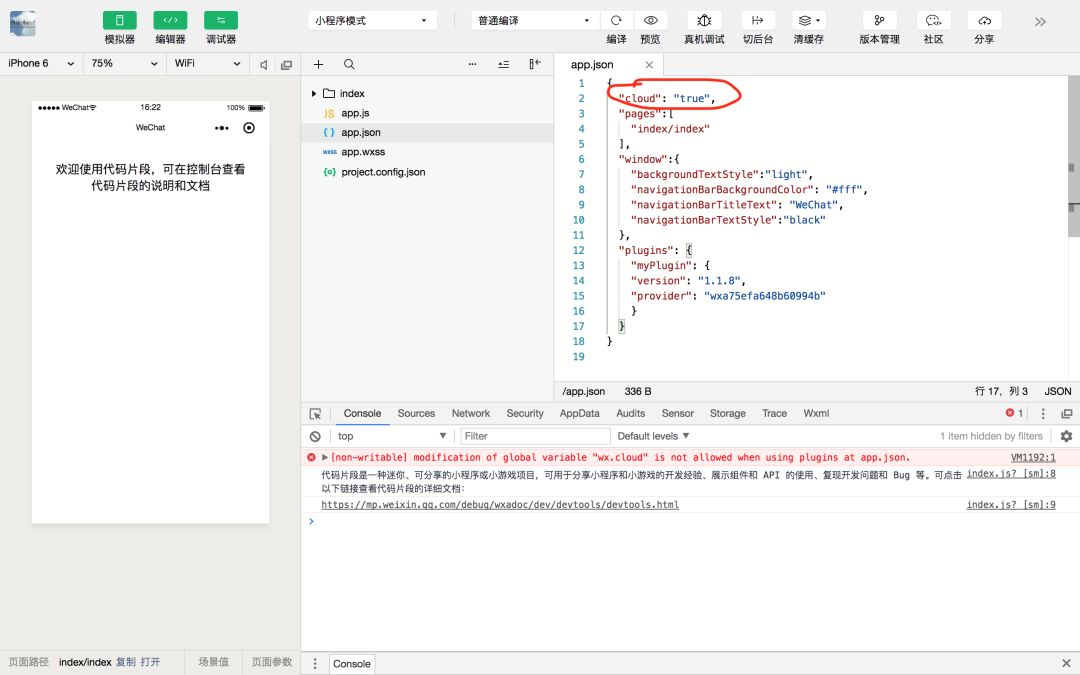The height and width of the screenshot is (675, 1080).
Task: Open version management (版本管理)
Action: coord(880,21)
